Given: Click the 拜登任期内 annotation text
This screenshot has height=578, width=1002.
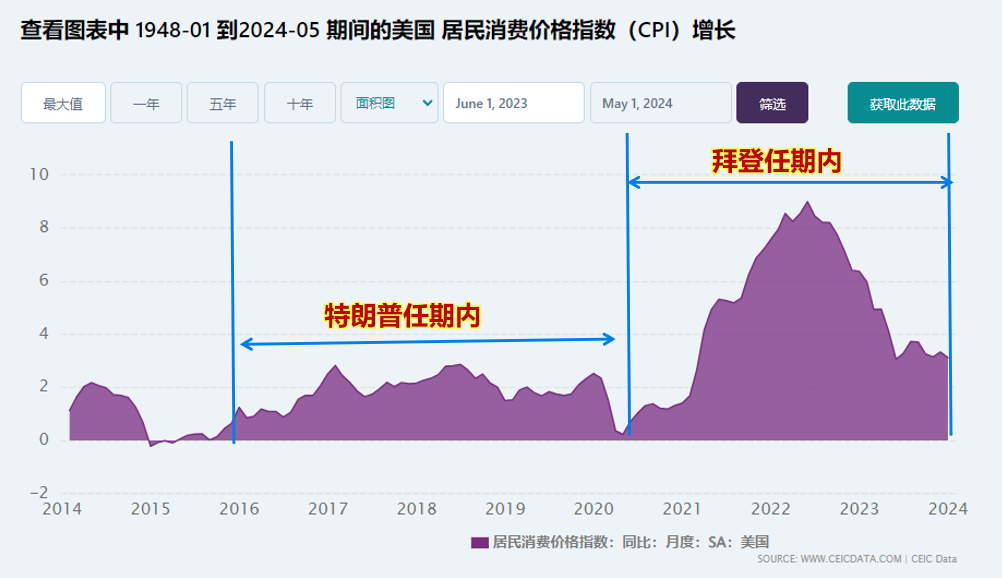Looking at the screenshot, I should point(776,161).
